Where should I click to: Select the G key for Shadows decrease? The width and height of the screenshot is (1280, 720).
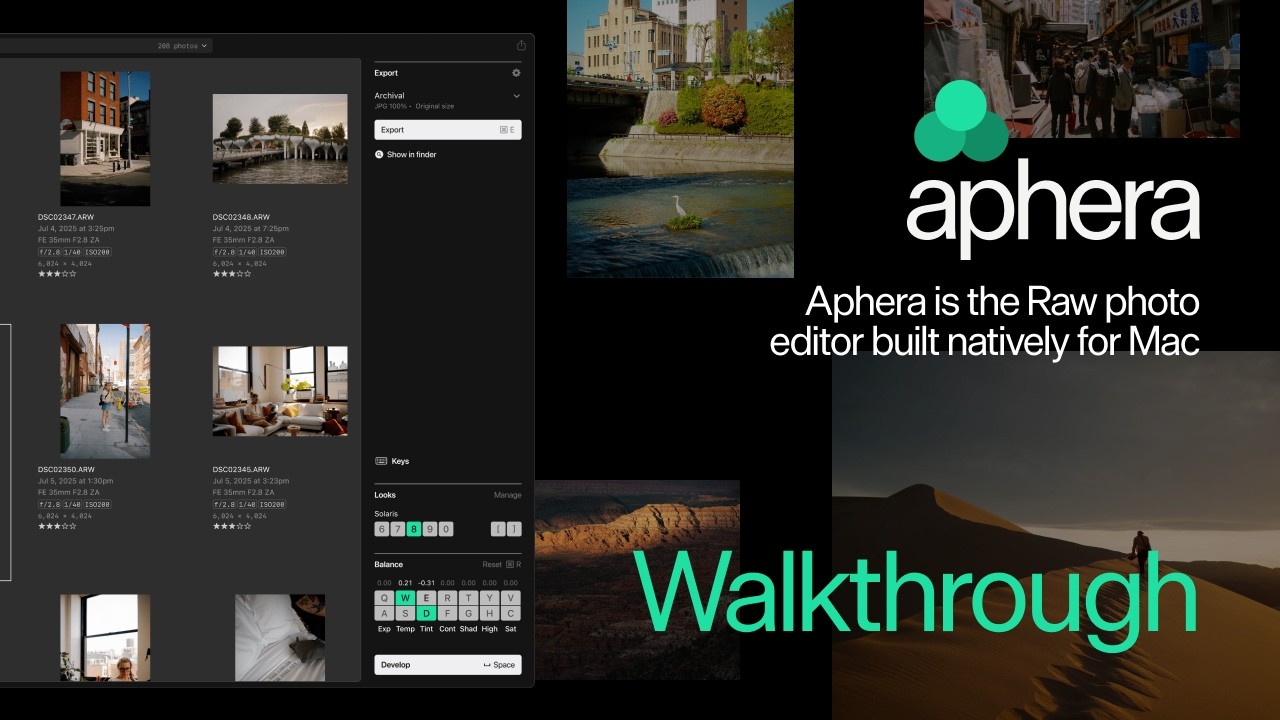(468, 613)
